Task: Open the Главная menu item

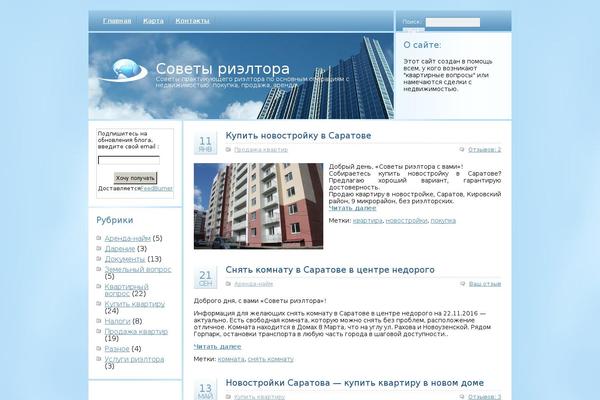Action: [117, 21]
